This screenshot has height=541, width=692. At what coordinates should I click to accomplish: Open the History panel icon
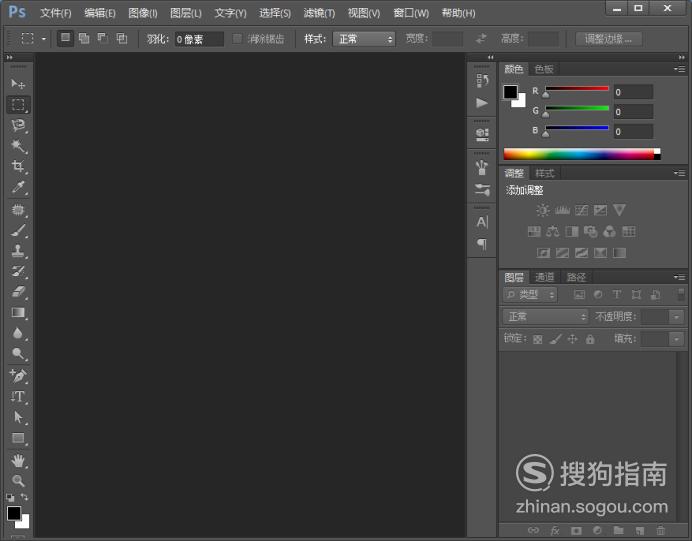482,80
